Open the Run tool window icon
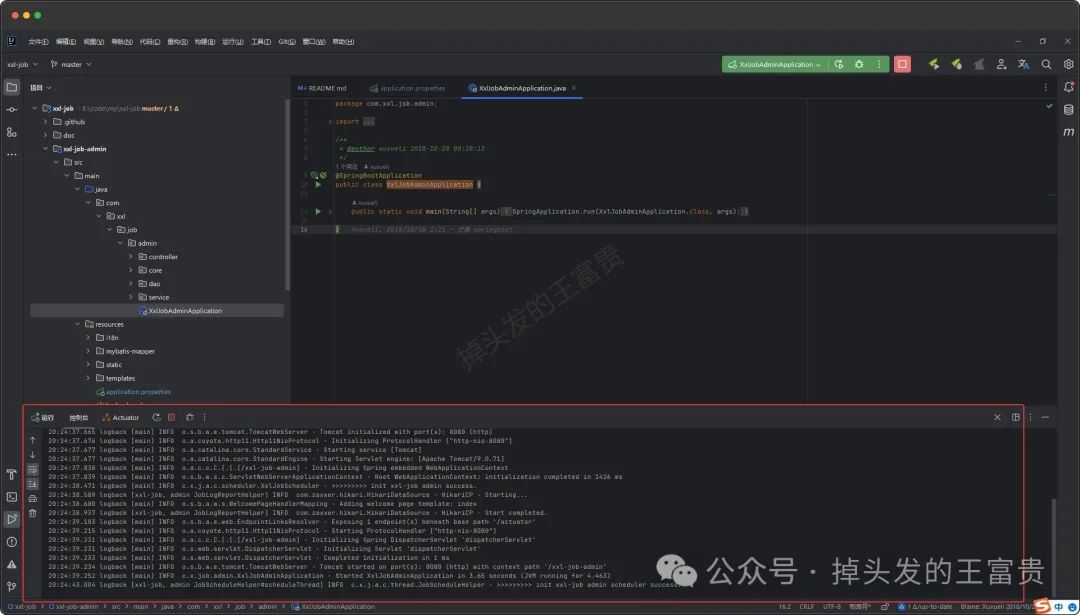The image size is (1080, 615). click(x=11, y=519)
